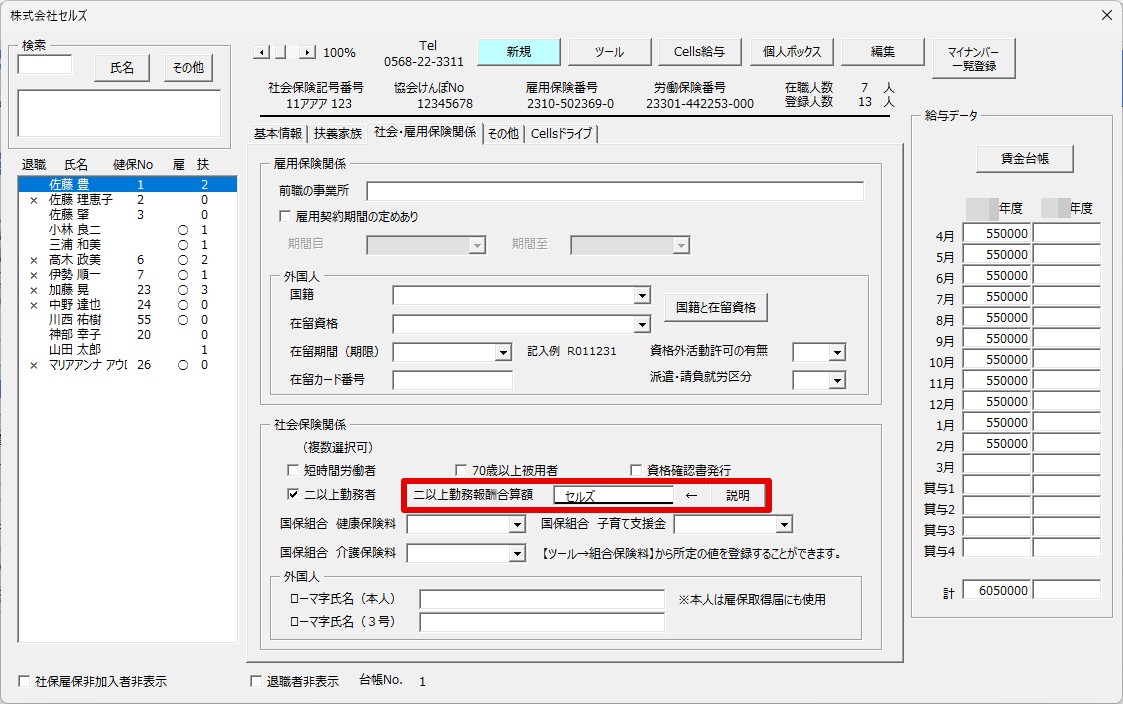Click the zoom increase right arrow
The width and height of the screenshot is (1123, 704).
point(307,52)
